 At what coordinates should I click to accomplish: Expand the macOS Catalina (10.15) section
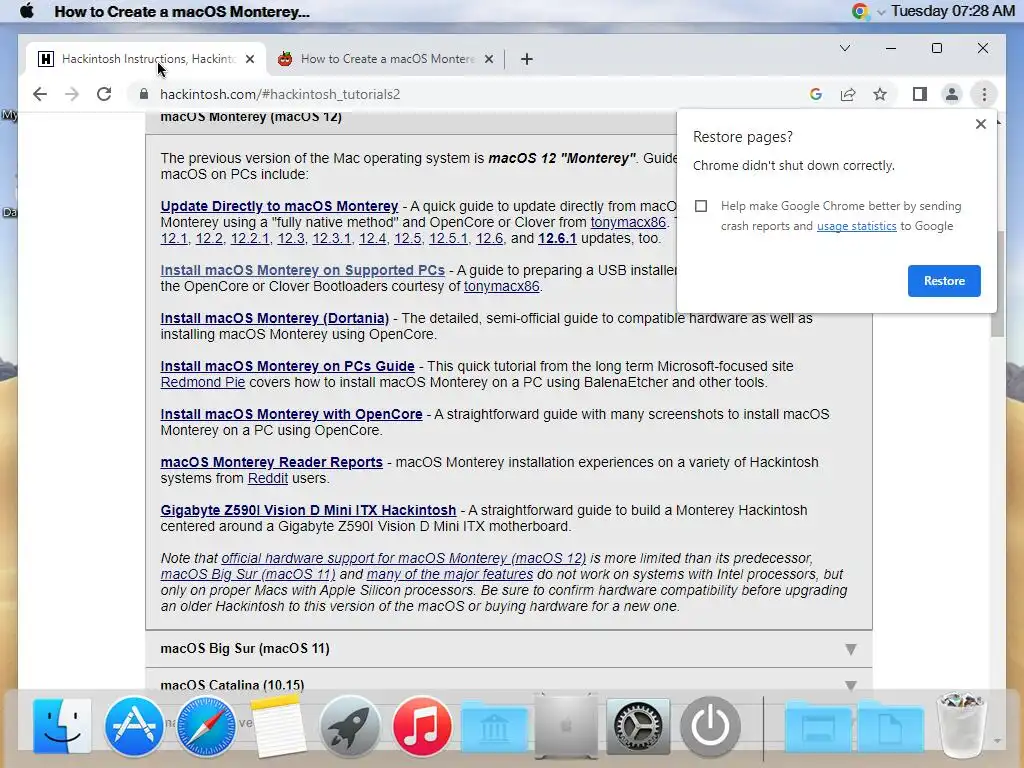click(509, 683)
